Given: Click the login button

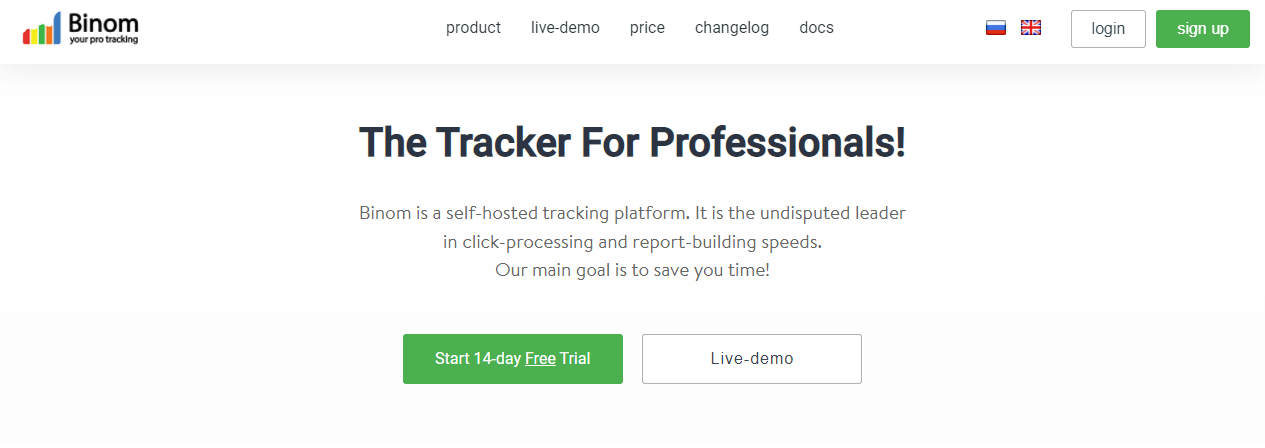Looking at the screenshot, I should (x=1108, y=29).
